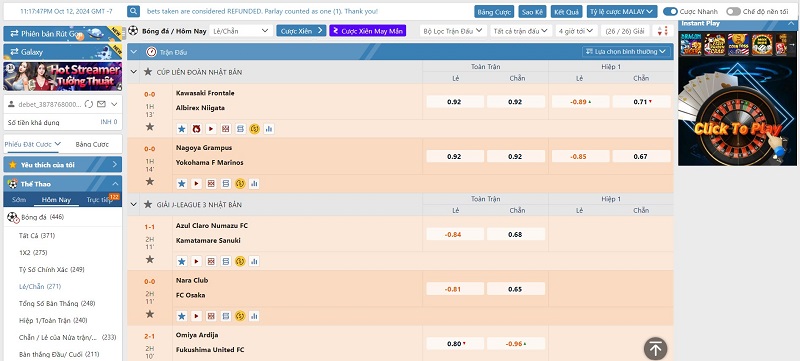Screen dimensions: 800x361
Task: Play live stream for the Nara Club match
Action: [196, 316]
